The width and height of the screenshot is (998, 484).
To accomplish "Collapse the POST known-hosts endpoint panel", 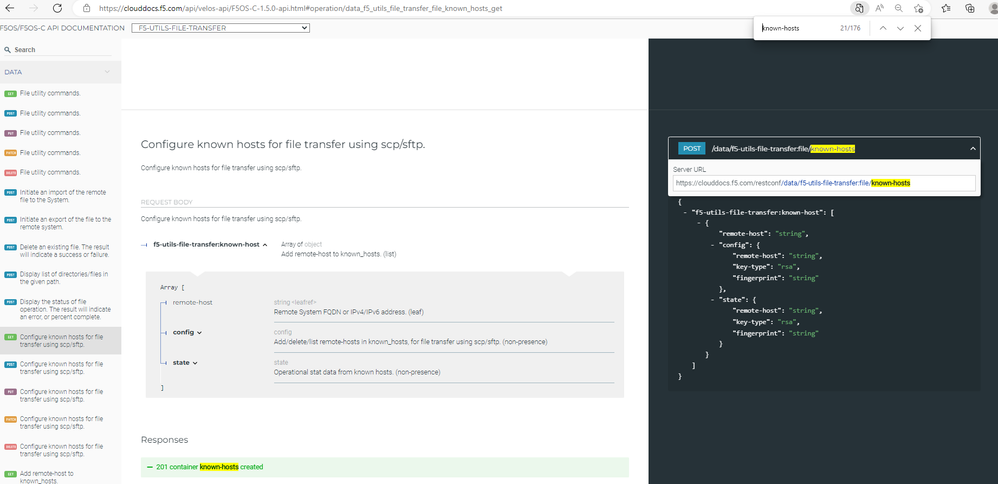I will (972, 148).
